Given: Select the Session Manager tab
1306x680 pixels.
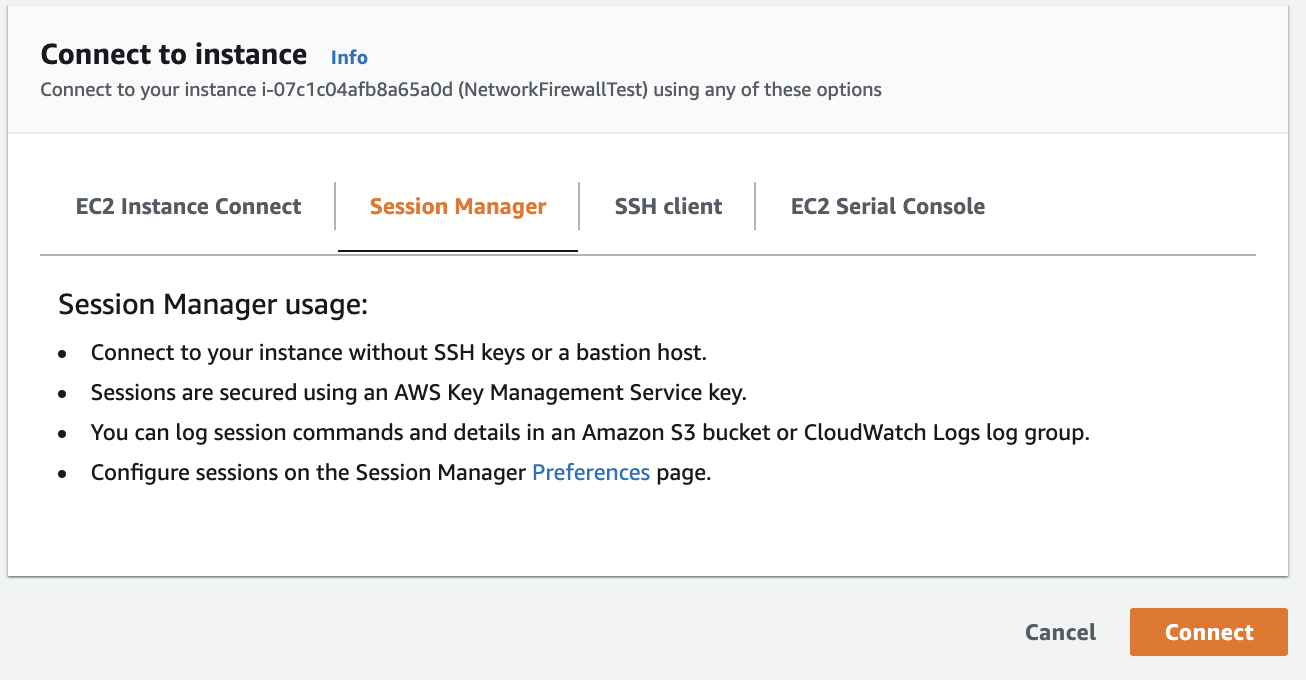Looking at the screenshot, I should [x=458, y=207].
